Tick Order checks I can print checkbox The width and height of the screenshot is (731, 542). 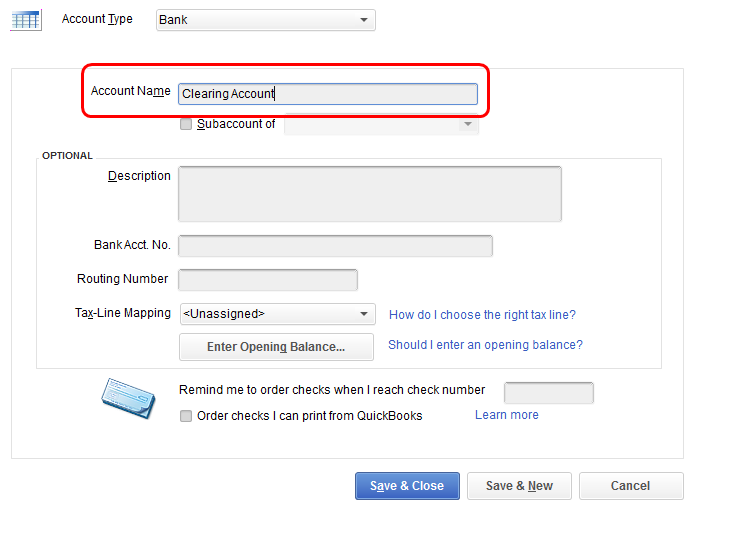(x=186, y=416)
